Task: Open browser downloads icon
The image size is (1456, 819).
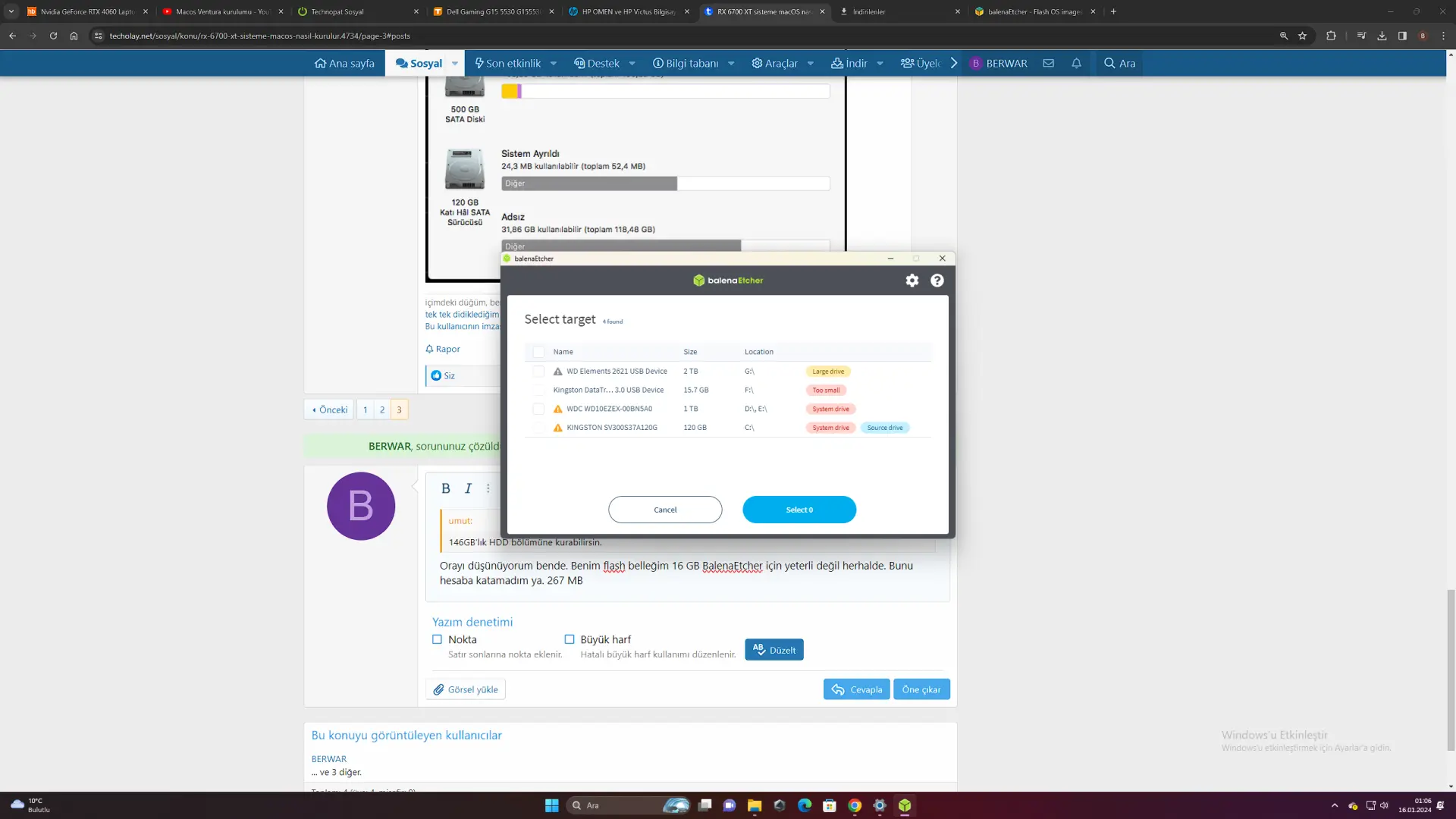Action: tap(1382, 36)
